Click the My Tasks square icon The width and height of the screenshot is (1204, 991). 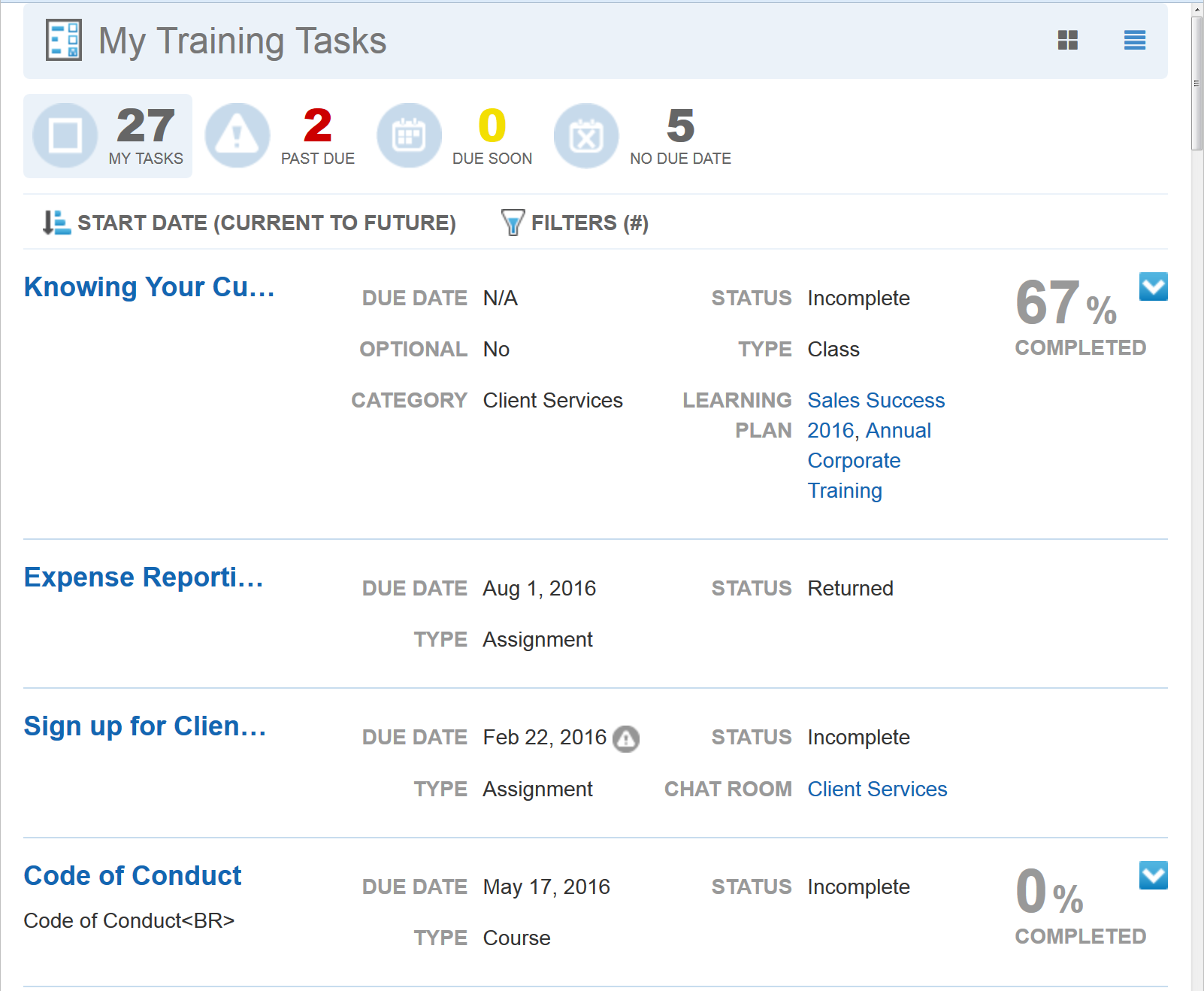(x=65, y=136)
